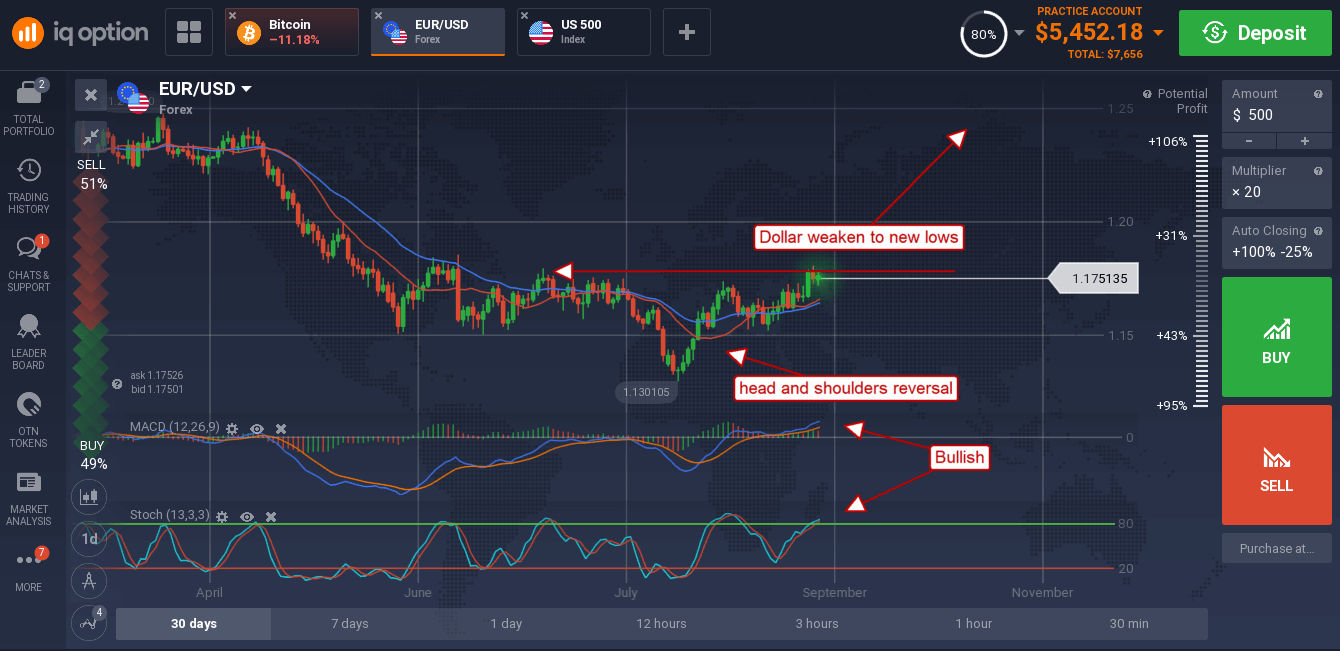Select the 12 hours time range
Image resolution: width=1340 pixels, height=651 pixels.
coord(662,623)
